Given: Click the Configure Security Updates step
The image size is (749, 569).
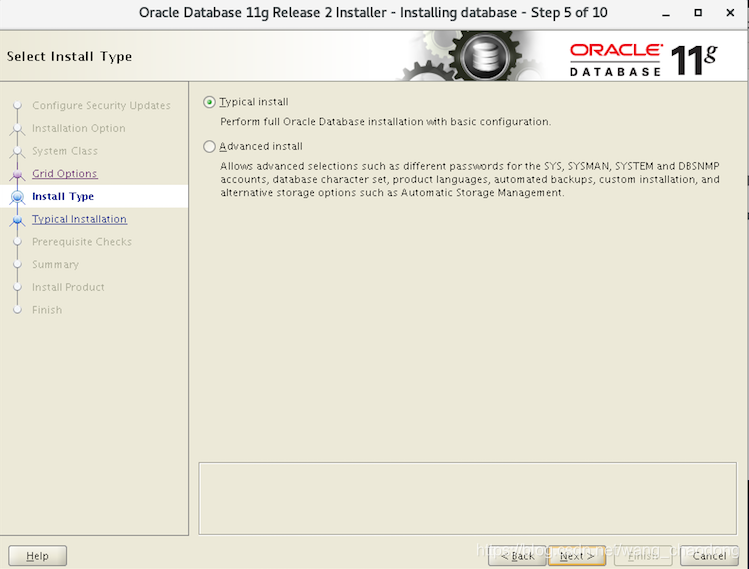Looking at the screenshot, I should click(101, 105).
